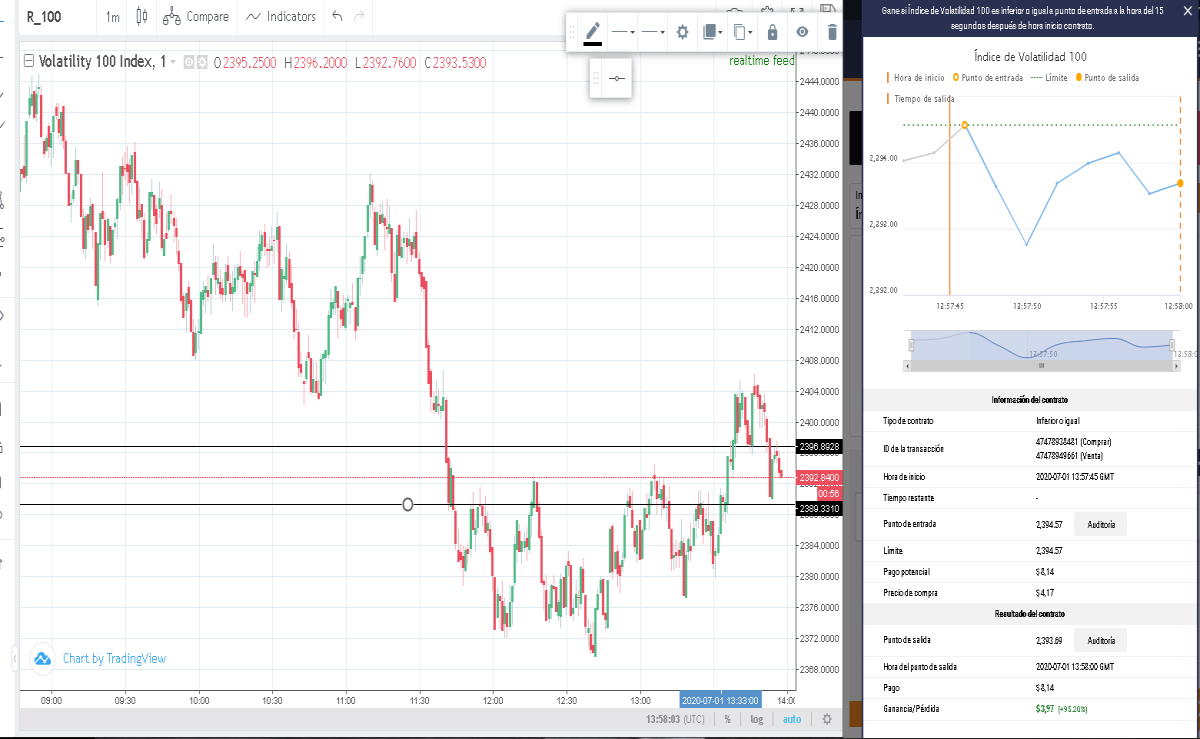
Task: Toggle the log scale option
Action: coord(757,719)
